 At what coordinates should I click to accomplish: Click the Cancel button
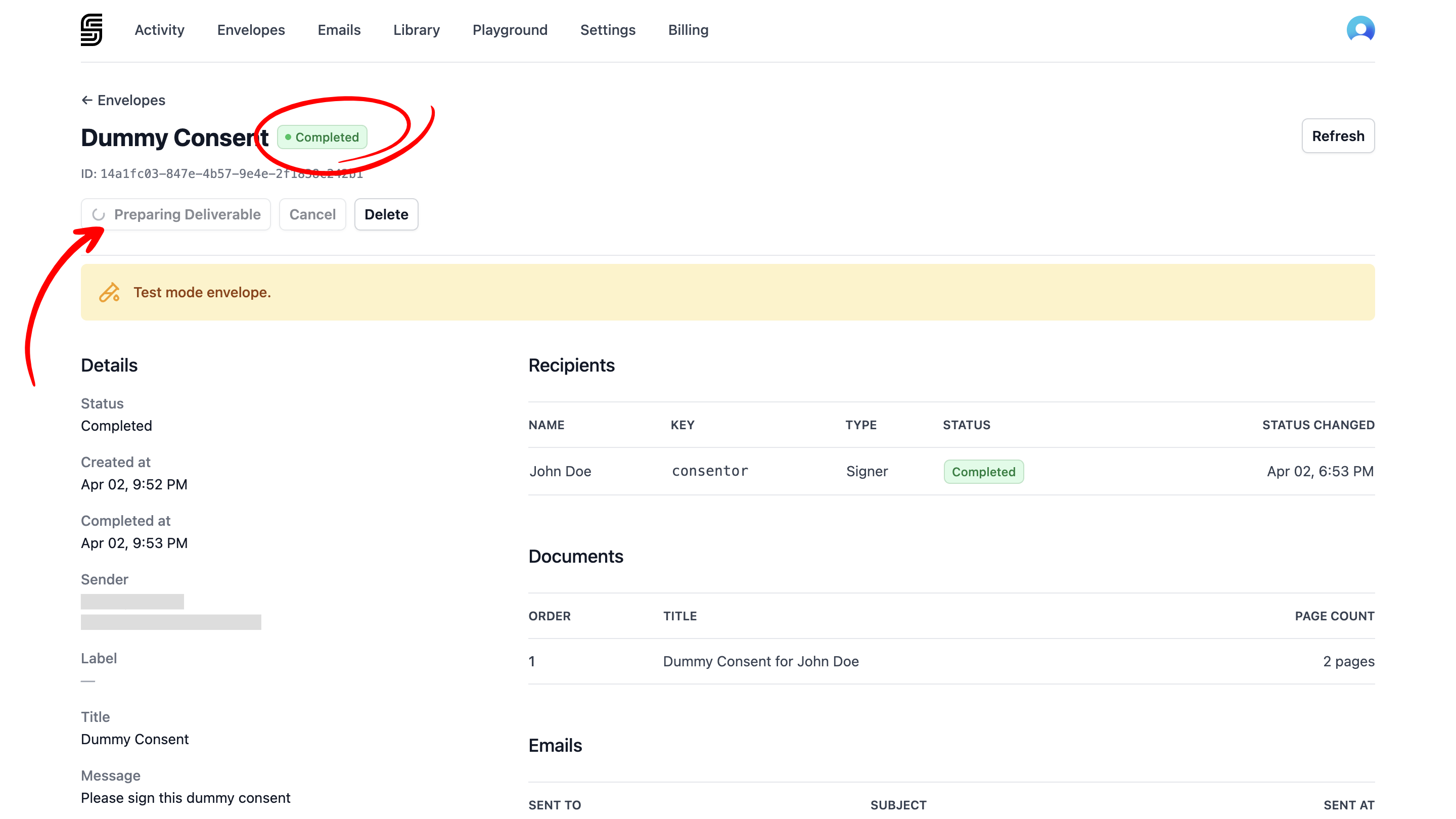point(312,215)
